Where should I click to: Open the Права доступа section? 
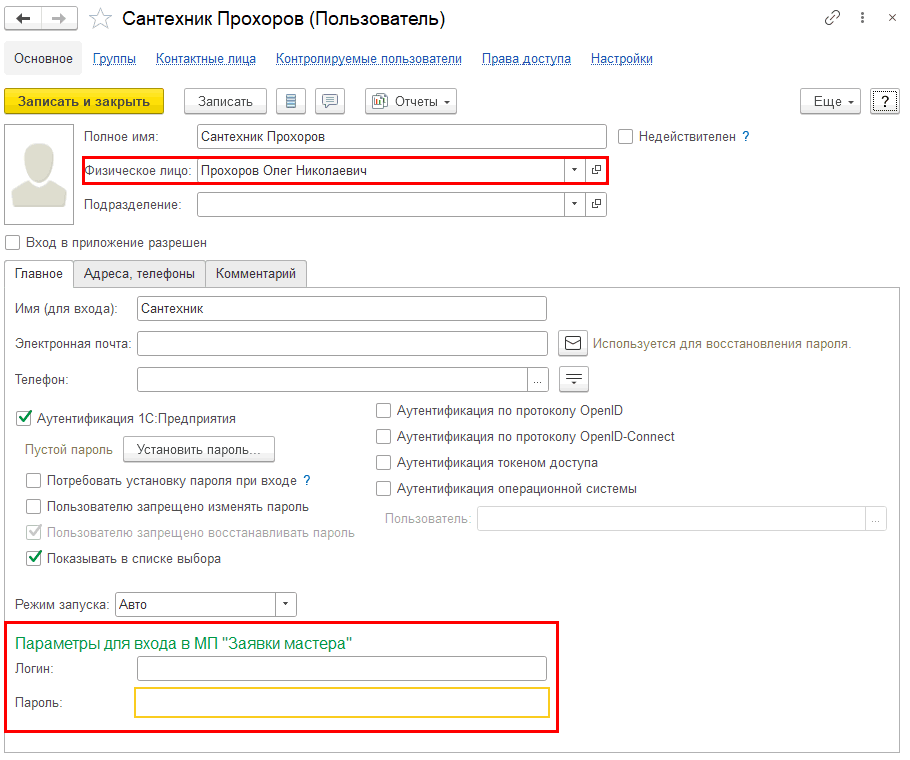pos(526,59)
